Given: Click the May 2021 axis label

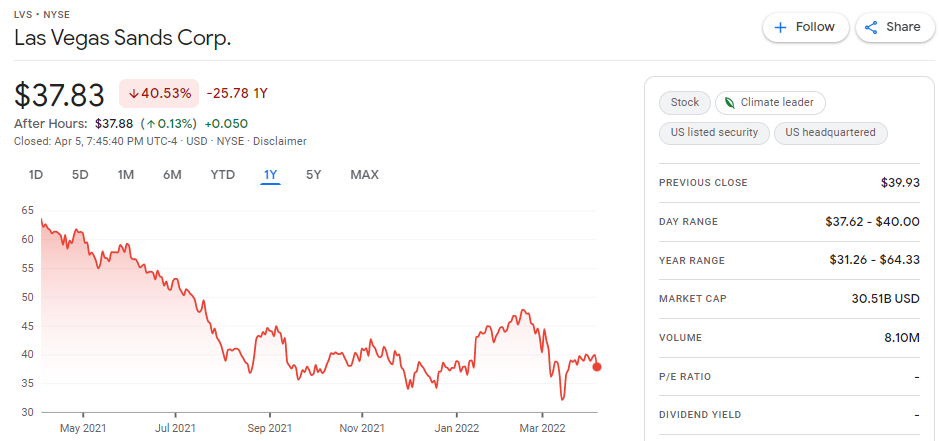Looking at the screenshot, I should (83, 428).
